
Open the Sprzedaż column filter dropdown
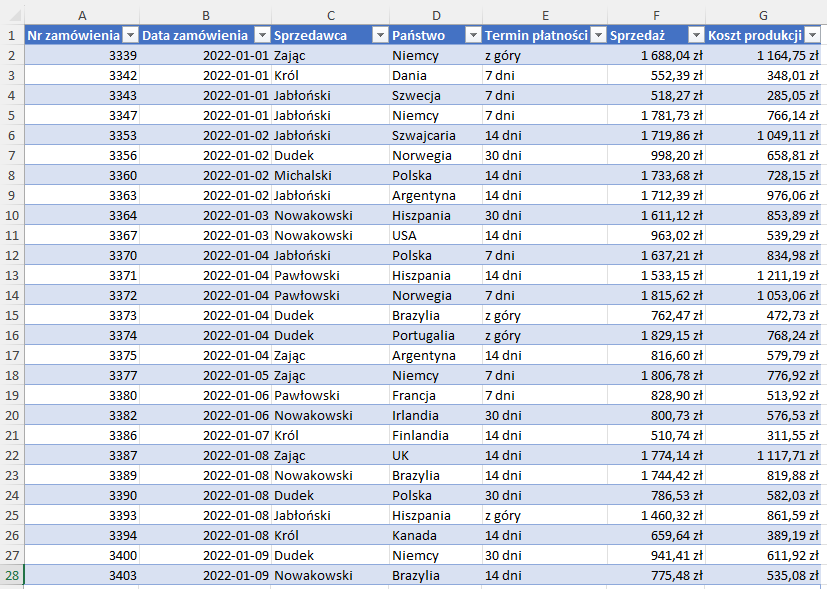[x=695, y=35]
